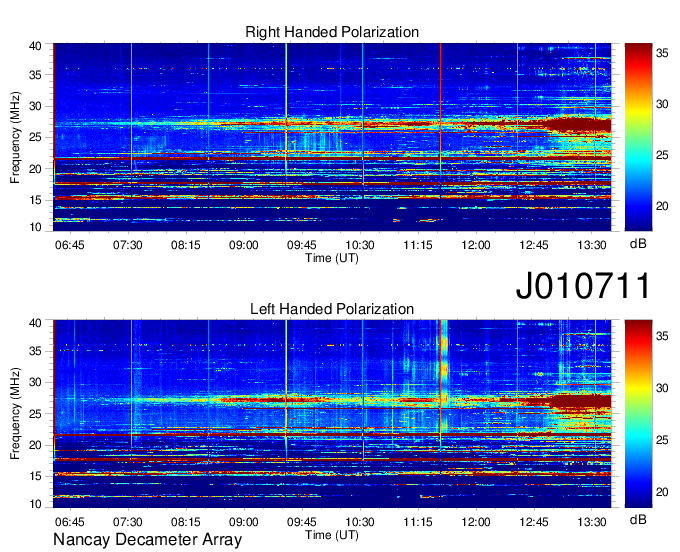
Task: Click the 25 MHz tick of Left Handed plot
Action: (x=36, y=414)
